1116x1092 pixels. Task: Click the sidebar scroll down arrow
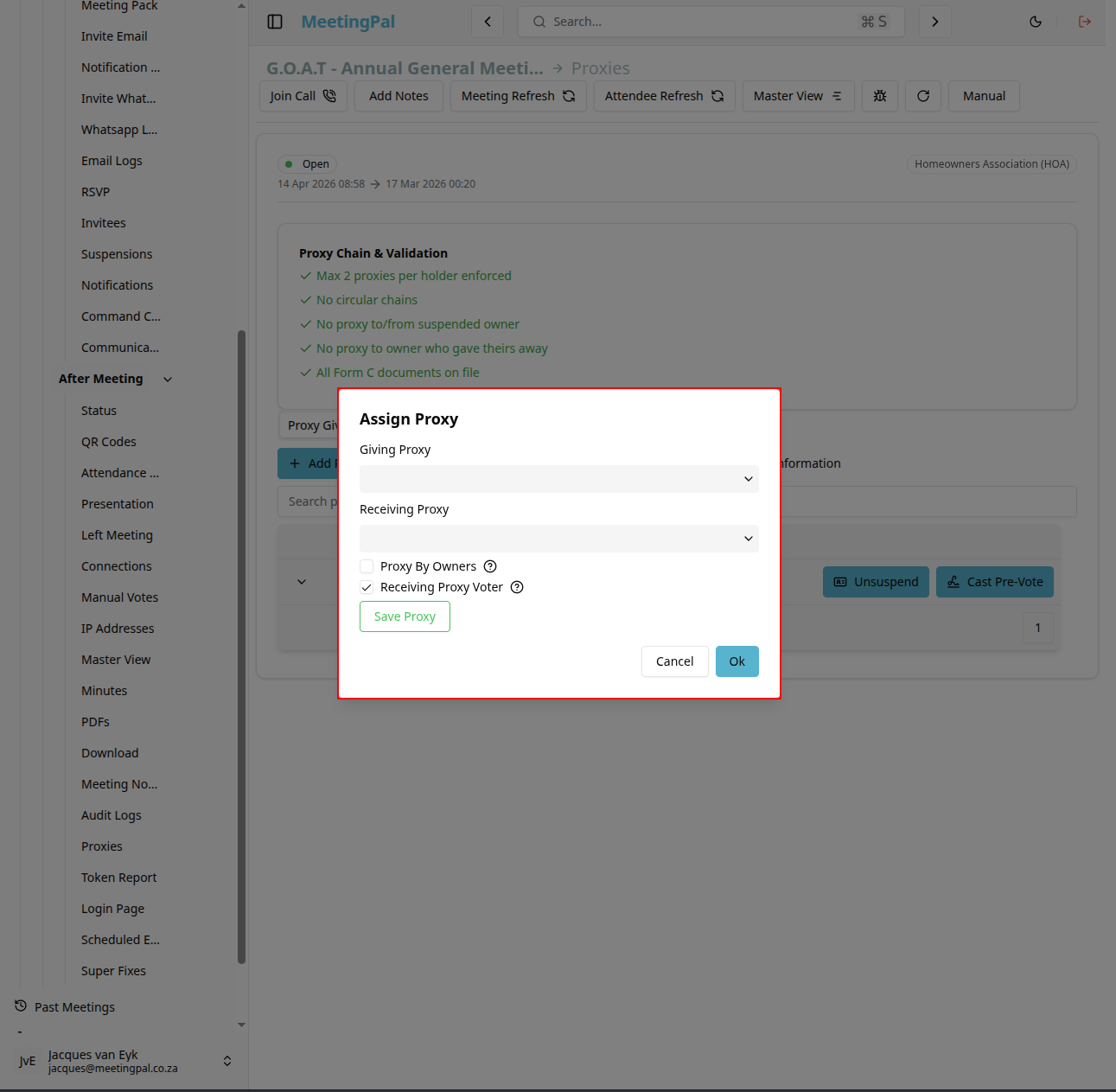[241, 1025]
